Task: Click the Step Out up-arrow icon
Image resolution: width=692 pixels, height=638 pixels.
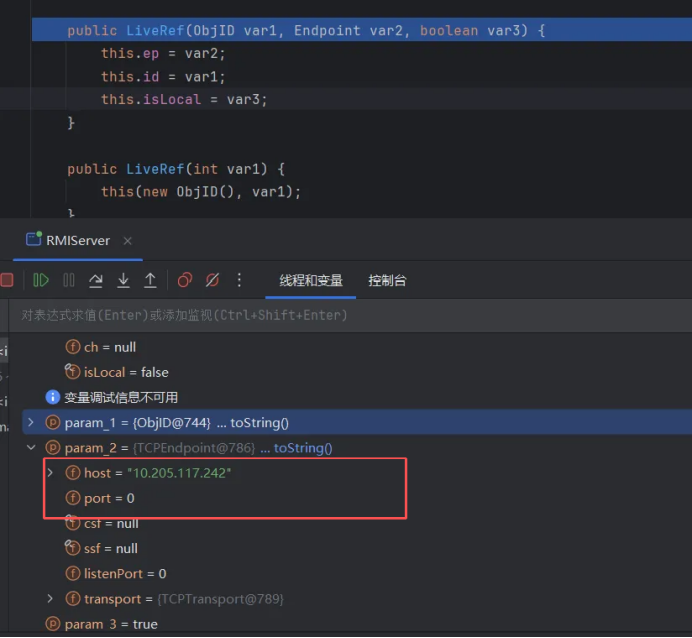Action: tap(150, 281)
